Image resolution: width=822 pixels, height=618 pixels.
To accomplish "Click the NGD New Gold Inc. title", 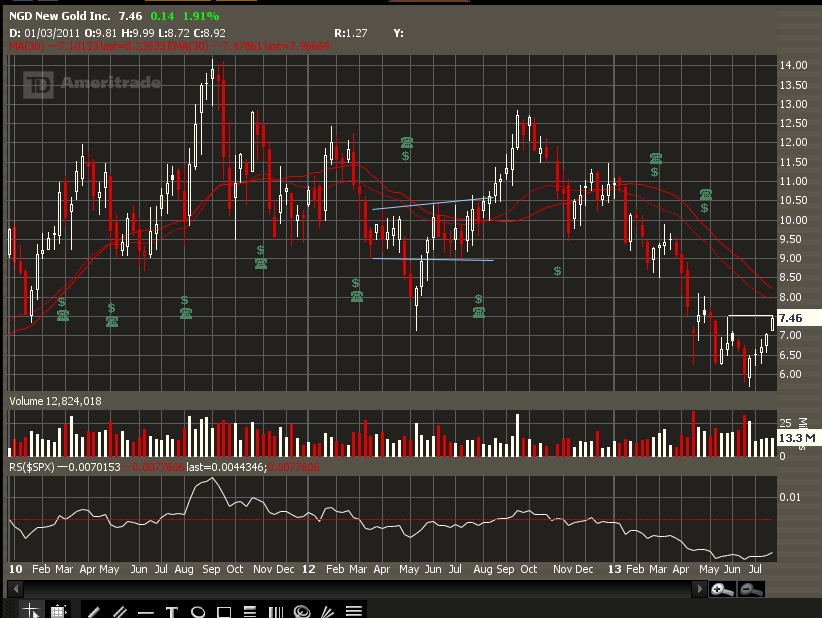I will [58, 17].
